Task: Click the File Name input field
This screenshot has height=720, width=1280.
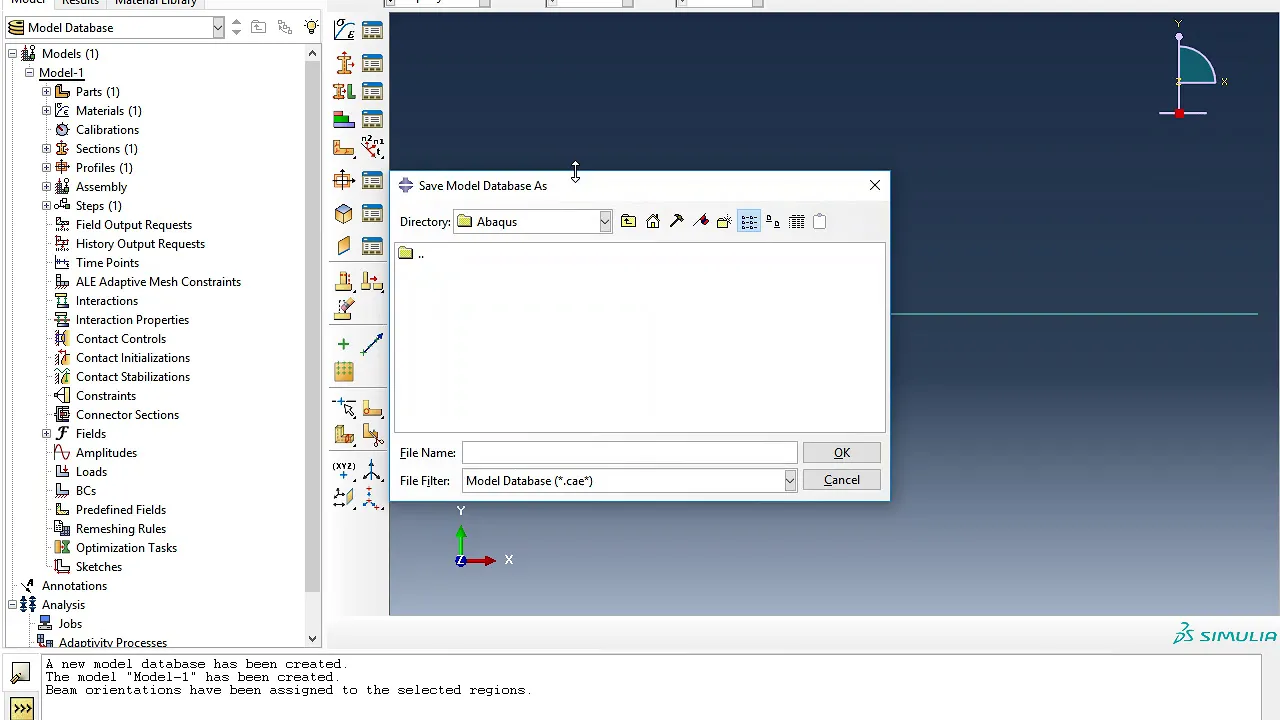Action: [x=629, y=453]
